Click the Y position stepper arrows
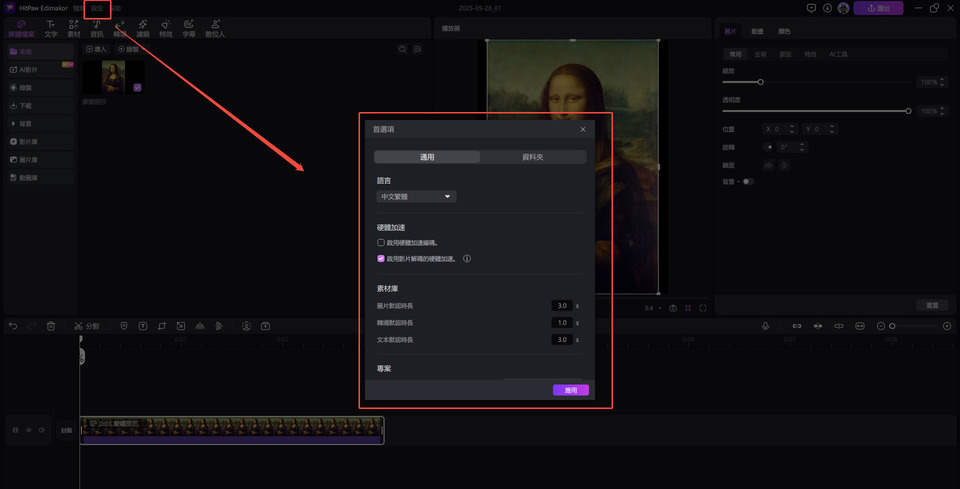Image resolution: width=960 pixels, height=489 pixels. (x=833, y=129)
